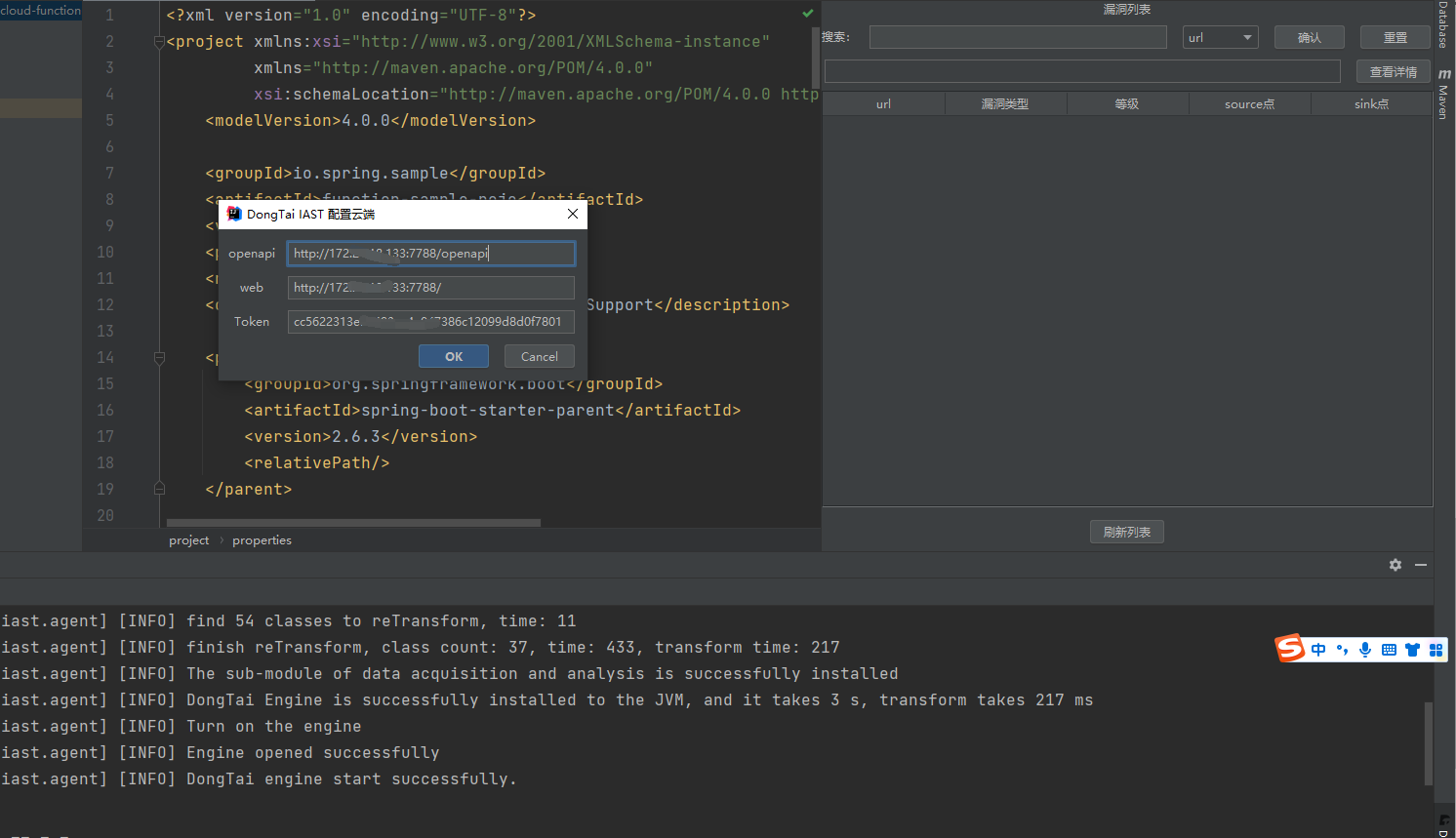Open the soft keyboard icon in IME bar
The image size is (1456, 838).
click(x=1389, y=650)
